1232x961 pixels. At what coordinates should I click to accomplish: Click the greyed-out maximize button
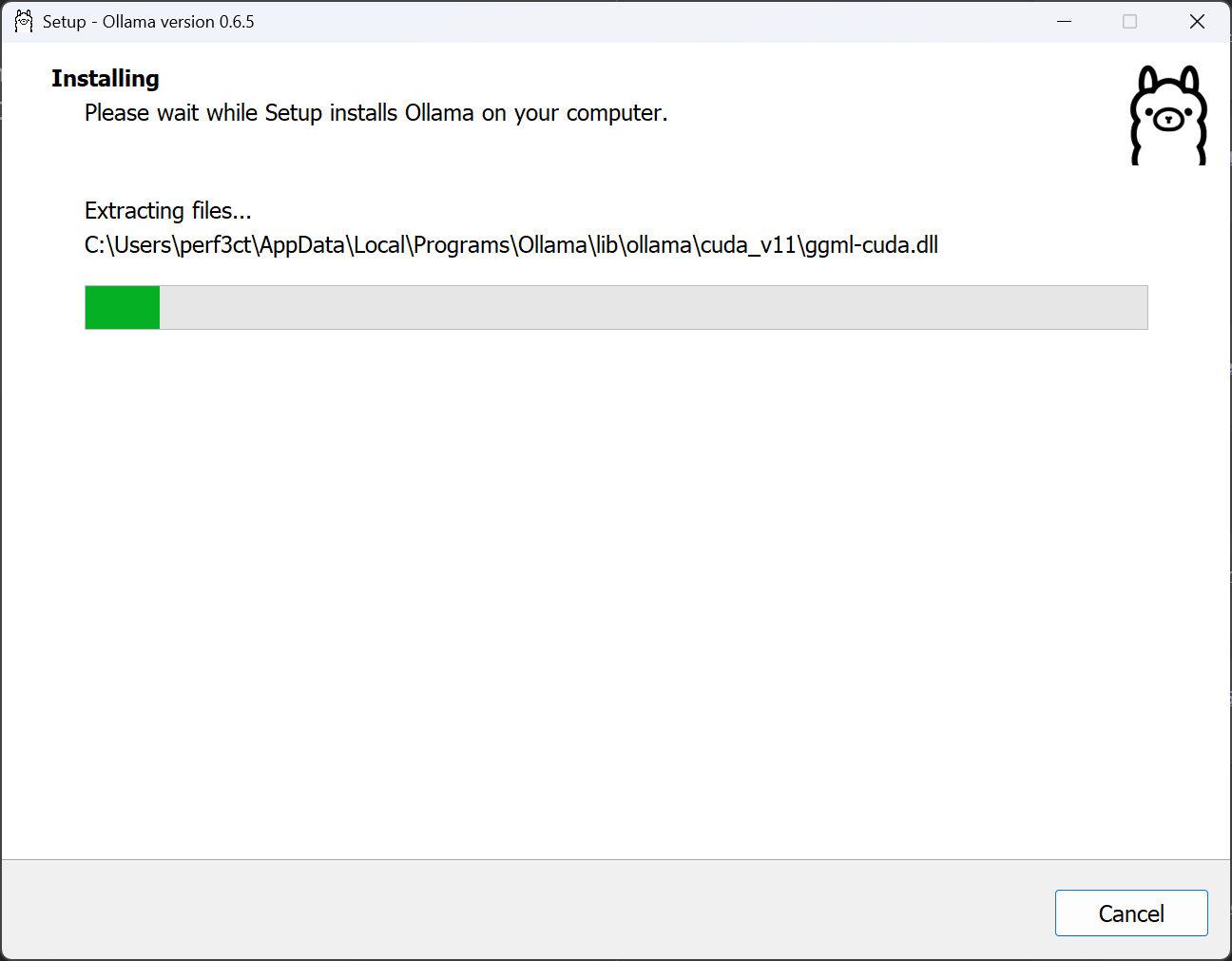point(1129,21)
